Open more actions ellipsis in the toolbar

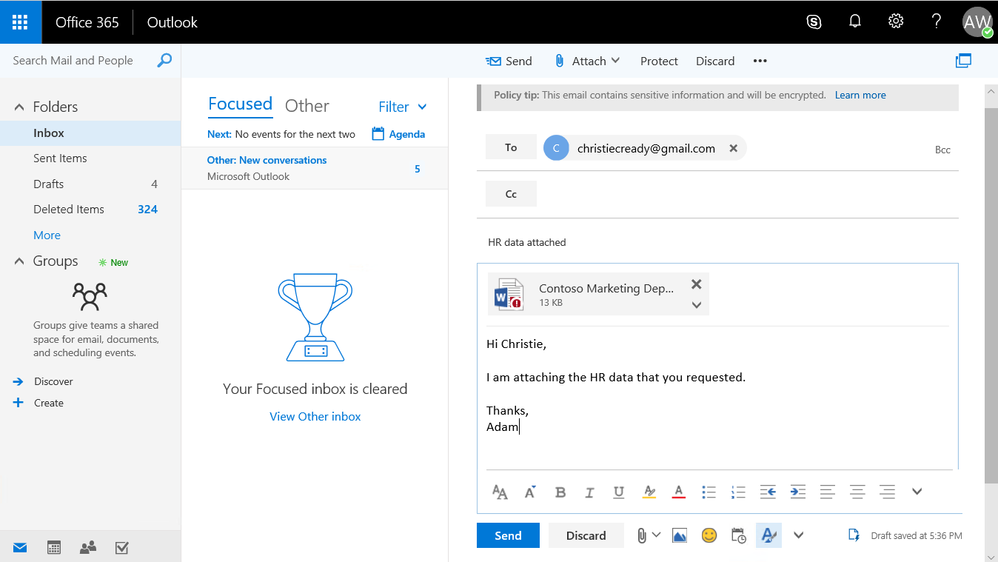tap(760, 61)
